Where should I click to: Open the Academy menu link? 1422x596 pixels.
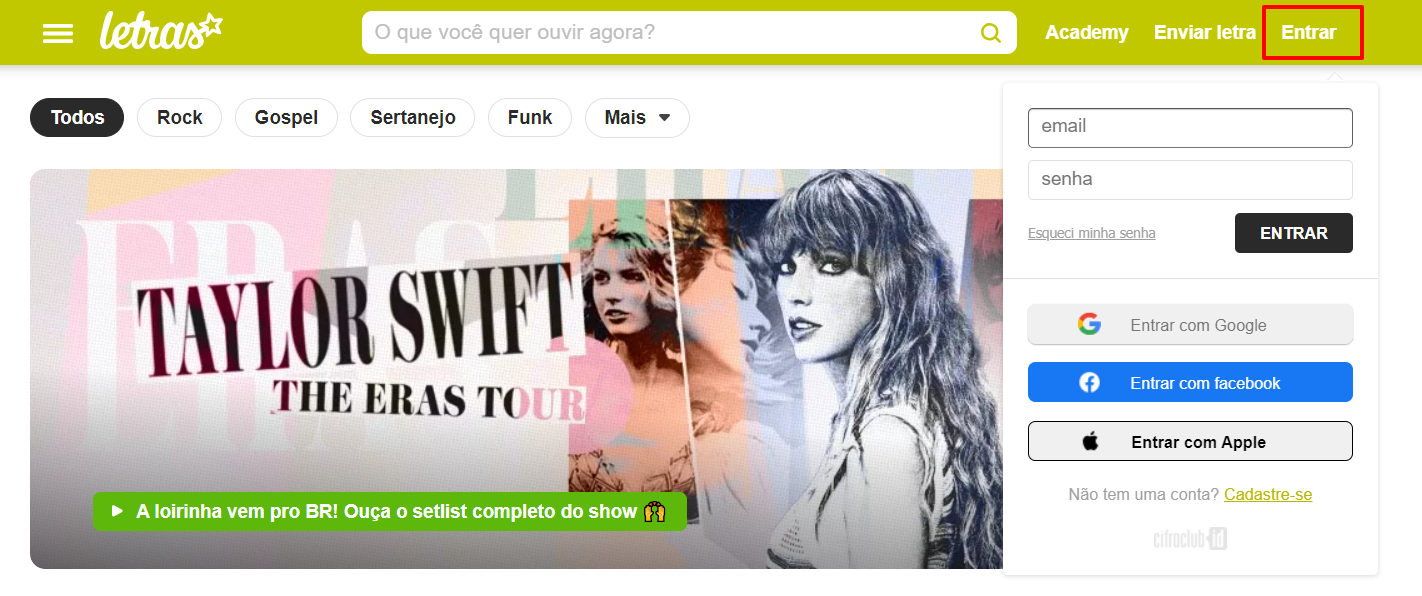tap(1087, 33)
